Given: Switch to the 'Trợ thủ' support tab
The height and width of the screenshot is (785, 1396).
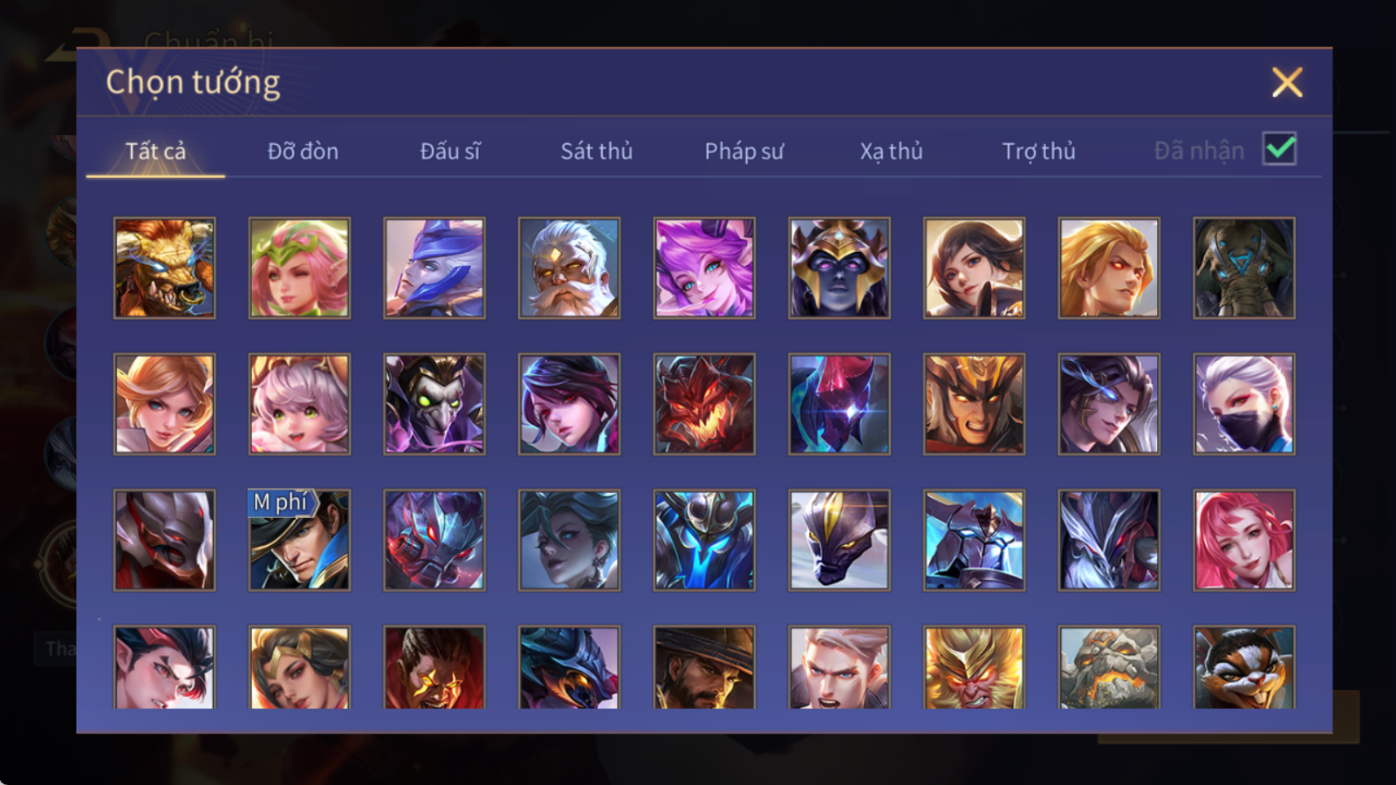Looking at the screenshot, I should (x=1039, y=151).
